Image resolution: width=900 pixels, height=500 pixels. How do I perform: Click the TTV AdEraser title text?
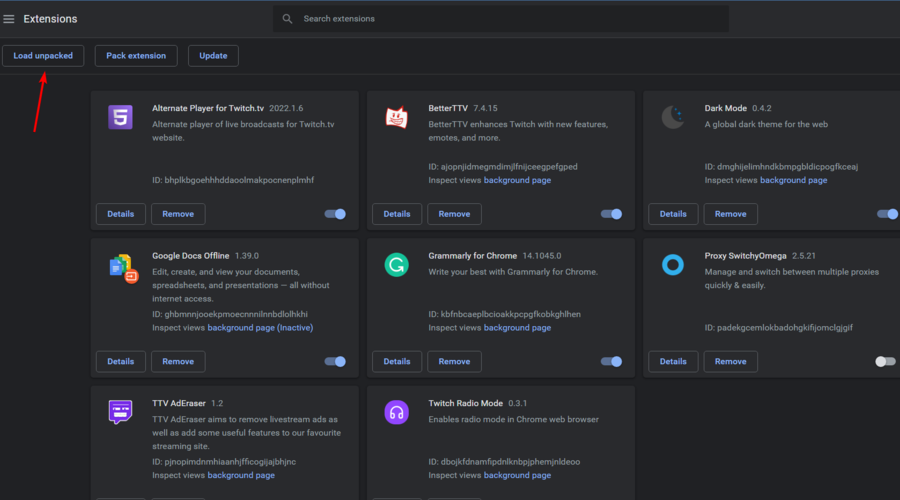coord(179,404)
